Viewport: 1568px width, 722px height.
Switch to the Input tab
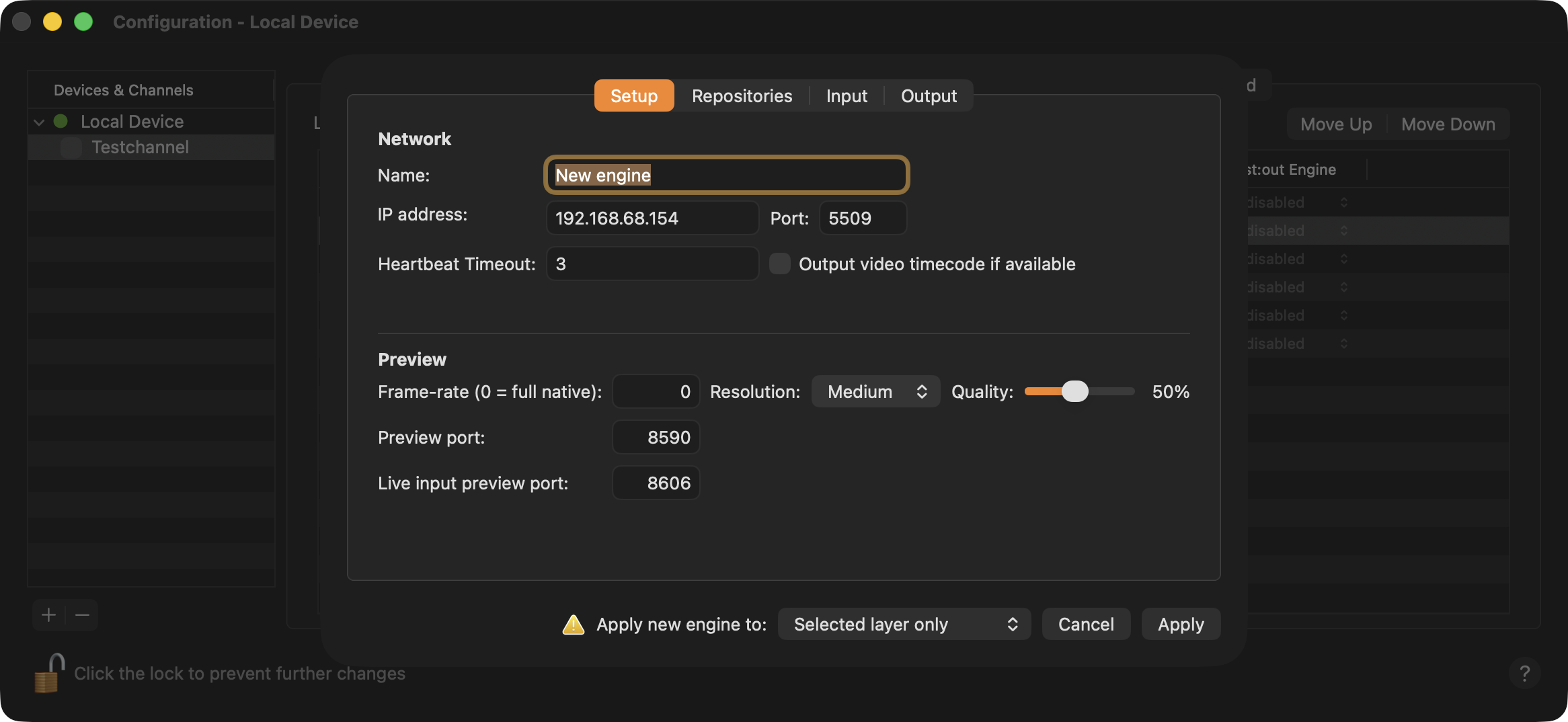coord(846,96)
